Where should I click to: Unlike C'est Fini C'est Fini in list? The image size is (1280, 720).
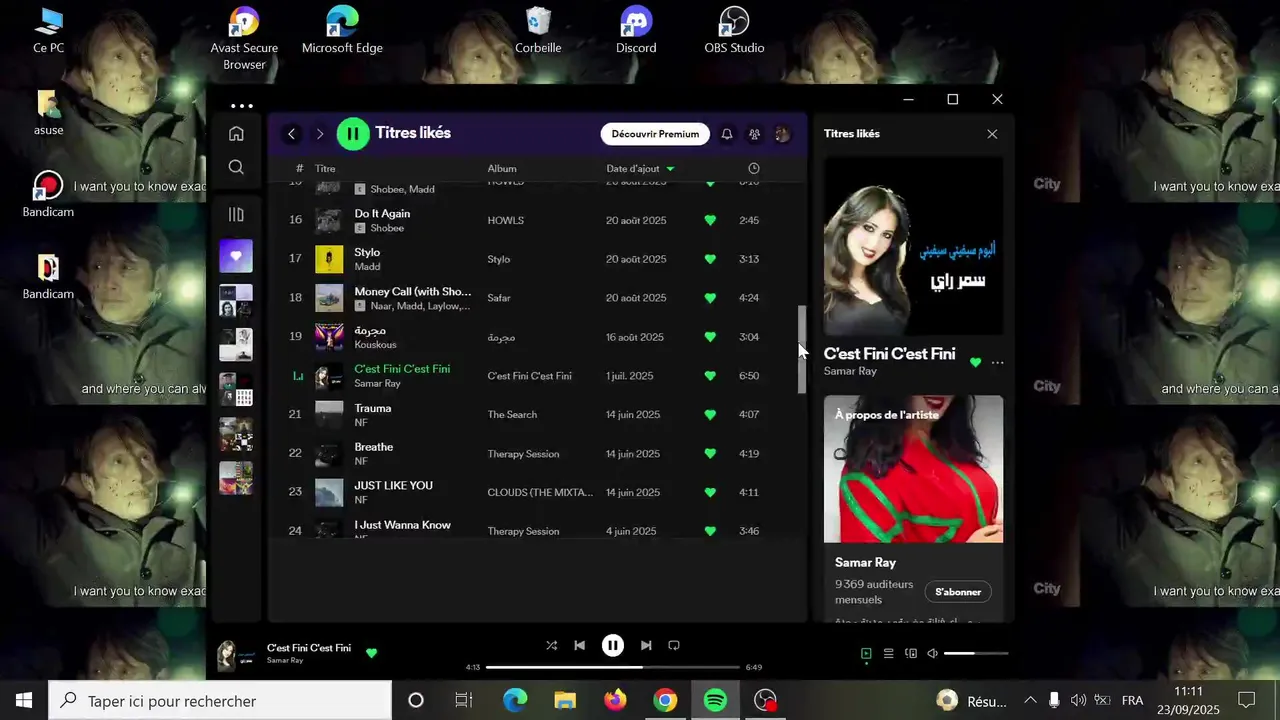pos(710,376)
